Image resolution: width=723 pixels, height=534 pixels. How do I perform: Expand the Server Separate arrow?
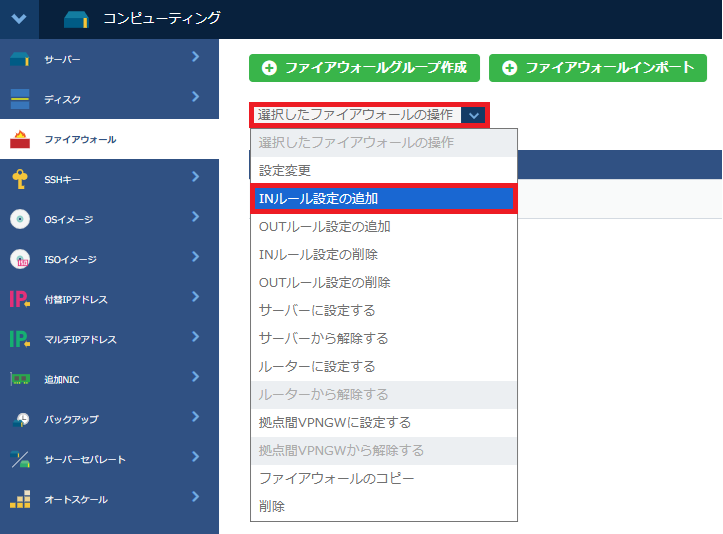coord(196,457)
